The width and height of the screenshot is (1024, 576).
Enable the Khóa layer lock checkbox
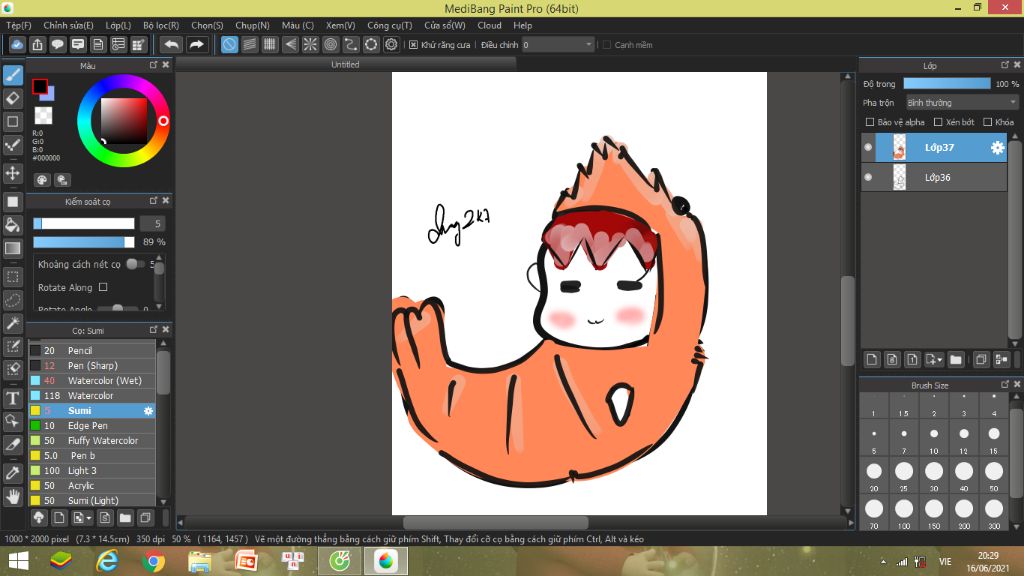coord(988,122)
